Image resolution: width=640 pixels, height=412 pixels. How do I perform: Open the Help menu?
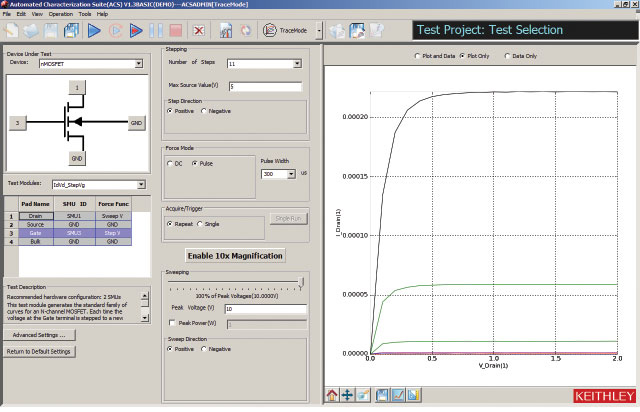tap(102, 14)
